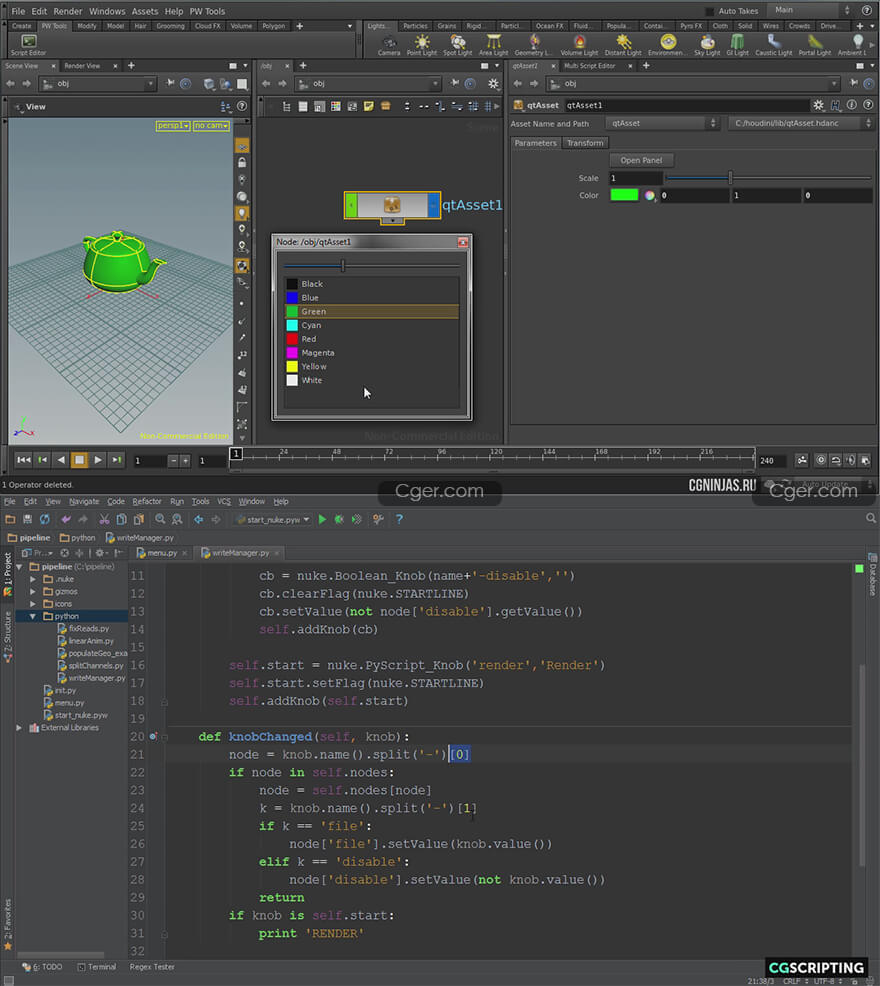The height and width of the screenshot is (986, 880).
Task: Click the Volume Light shelf tool
Action: point(579,45)
